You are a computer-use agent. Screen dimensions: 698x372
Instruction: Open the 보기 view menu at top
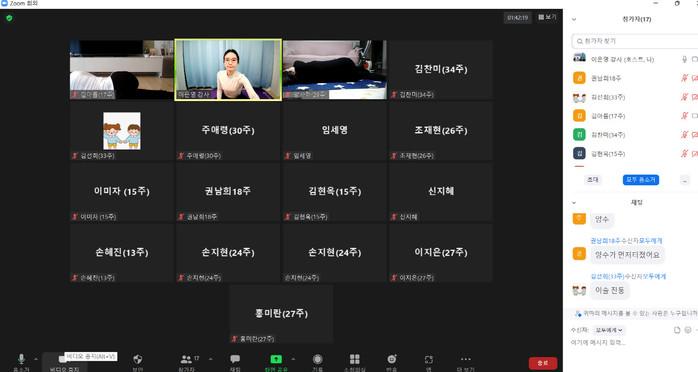pyautogui.click(x=547, y=17)
